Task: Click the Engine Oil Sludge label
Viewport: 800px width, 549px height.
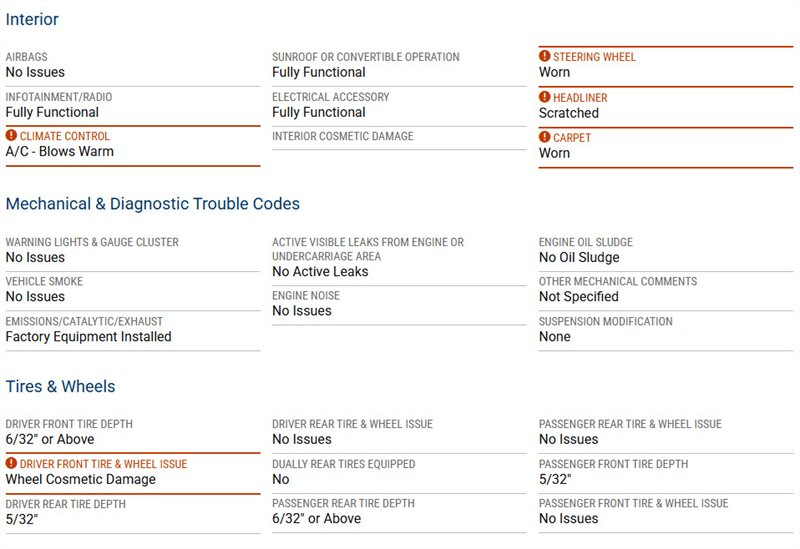Action: tap(586, 242)
